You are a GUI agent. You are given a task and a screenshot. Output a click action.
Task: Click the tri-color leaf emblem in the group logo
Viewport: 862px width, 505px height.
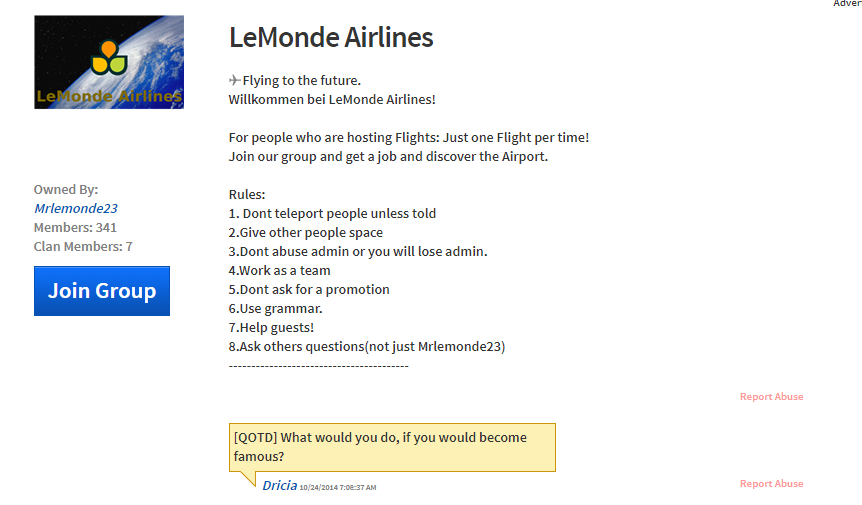[x=109, y=58]
